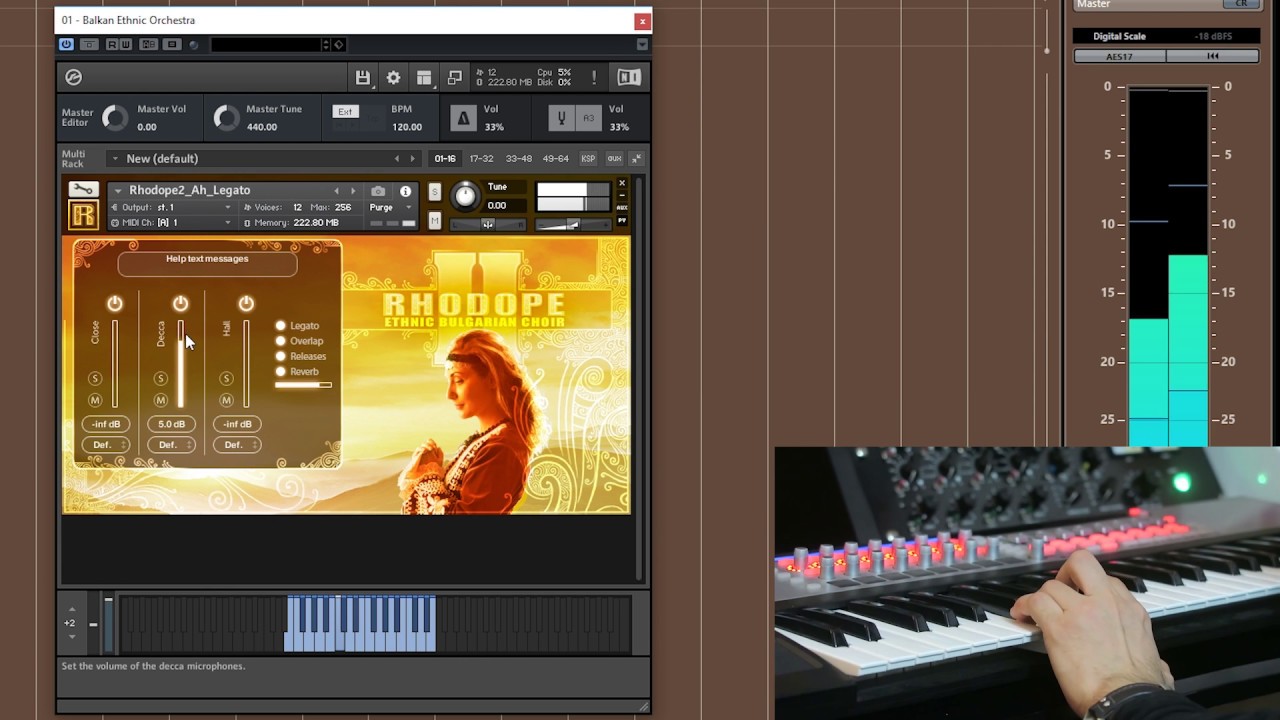Open the Files save floppy-disk menu
Viewport: 1280px width, 720px height.
pos(363,77)
